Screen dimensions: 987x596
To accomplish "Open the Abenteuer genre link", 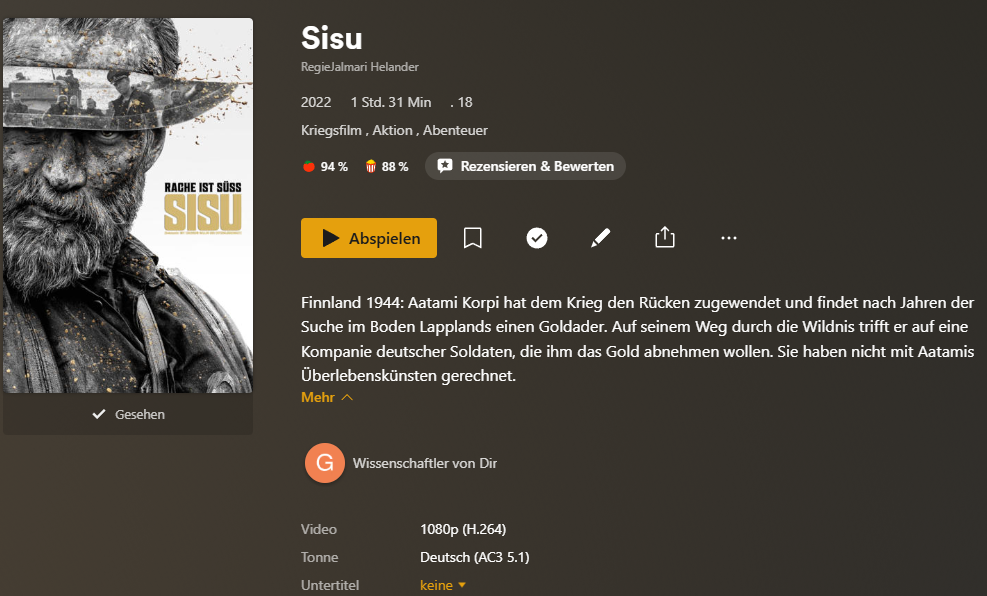I will point(455,130).
